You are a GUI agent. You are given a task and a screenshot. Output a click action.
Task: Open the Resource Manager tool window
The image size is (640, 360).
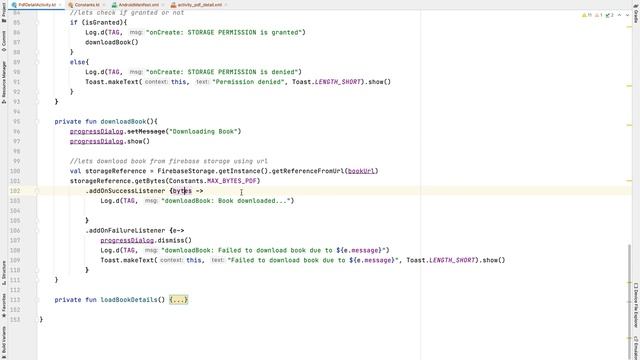(4, 83)
